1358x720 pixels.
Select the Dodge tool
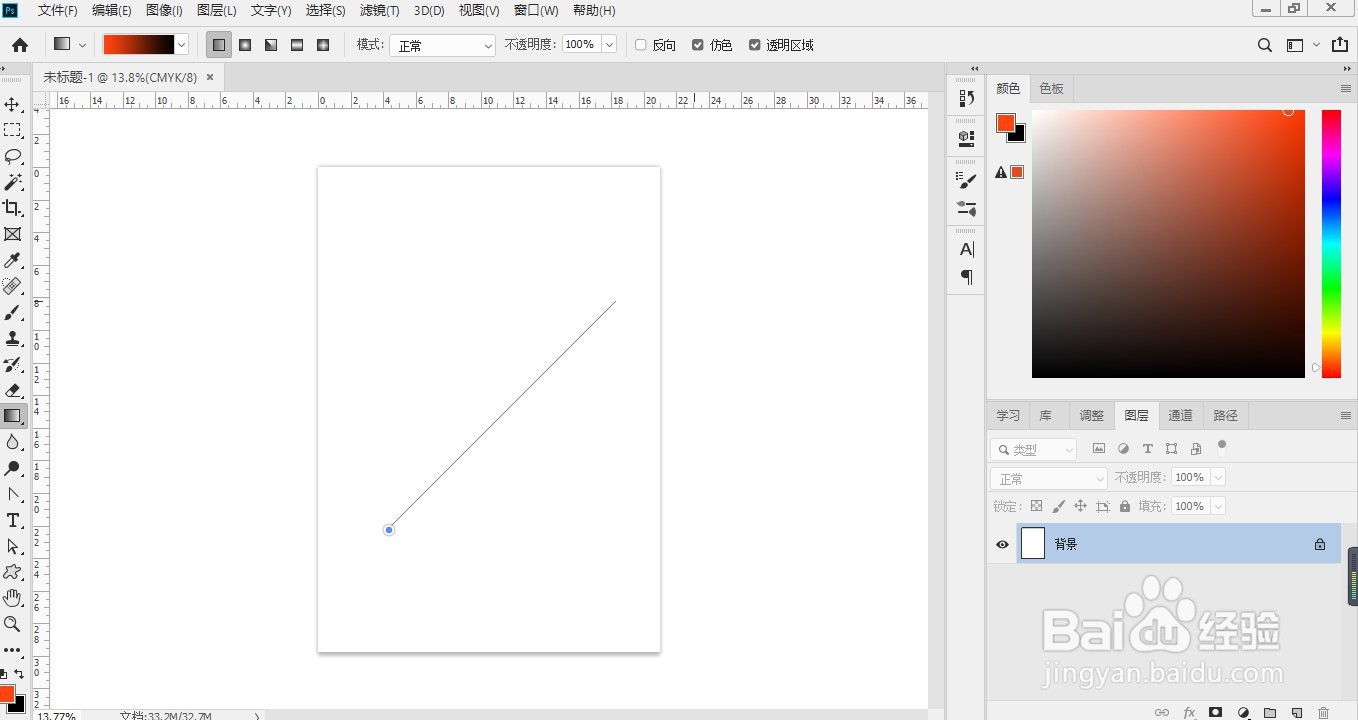(x=13, y=468)
